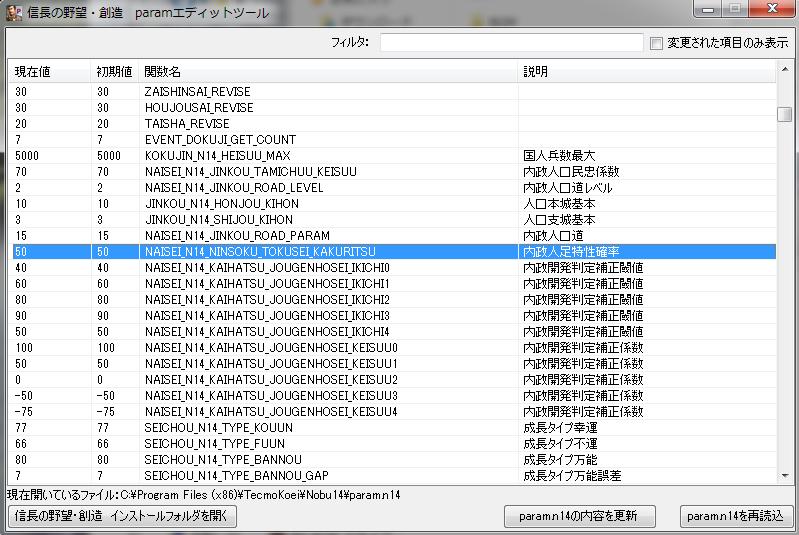This screenshot has height=535, width=799.
Task: Click description 成長タイプ幸運
Action: (x=560, y=427)
